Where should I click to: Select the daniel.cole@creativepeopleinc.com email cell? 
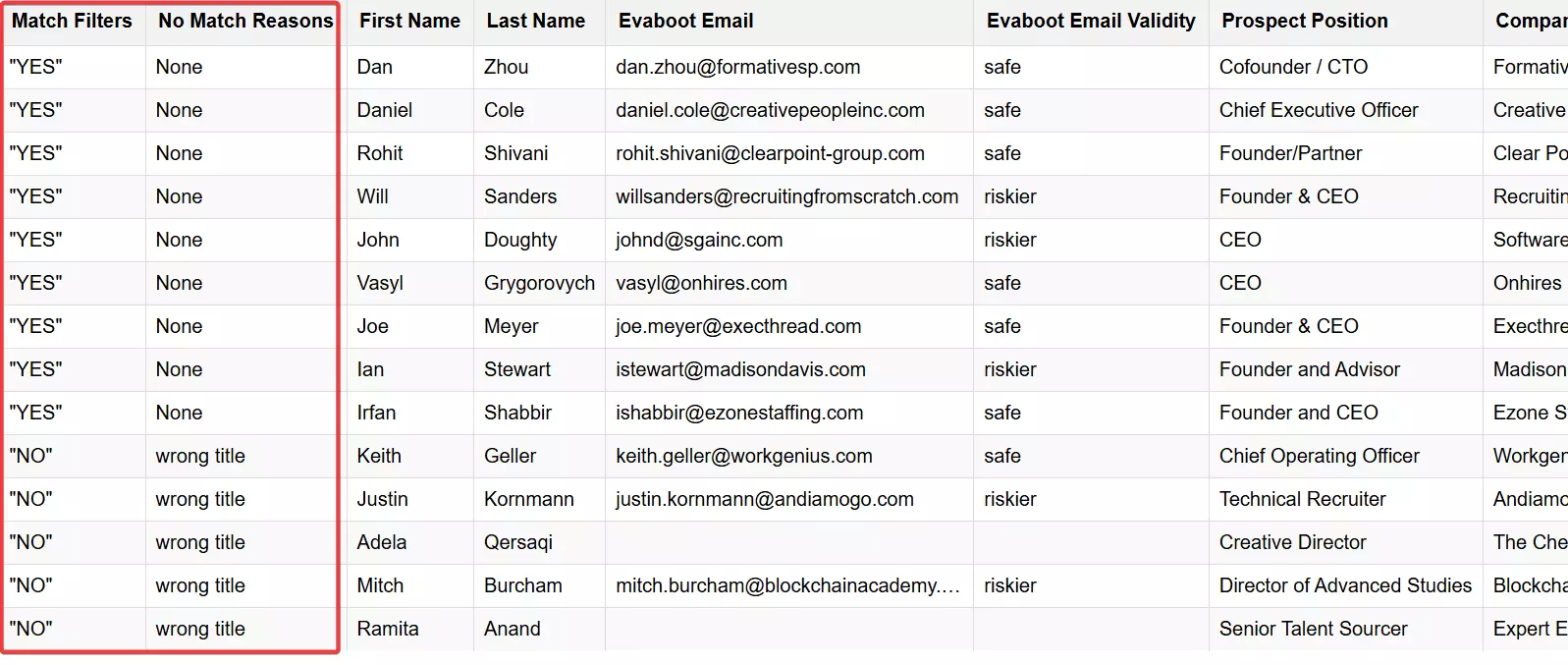click(x=770, y=110)
